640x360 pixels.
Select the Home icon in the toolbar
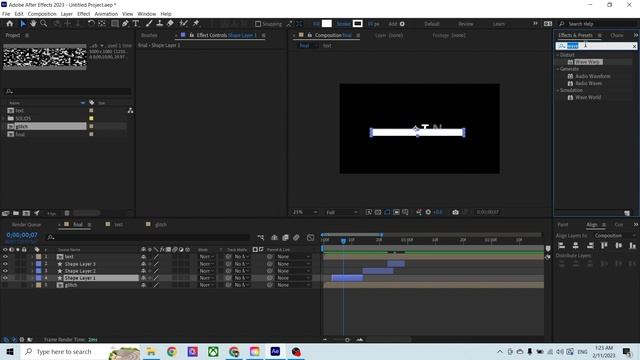coord(10,24)
